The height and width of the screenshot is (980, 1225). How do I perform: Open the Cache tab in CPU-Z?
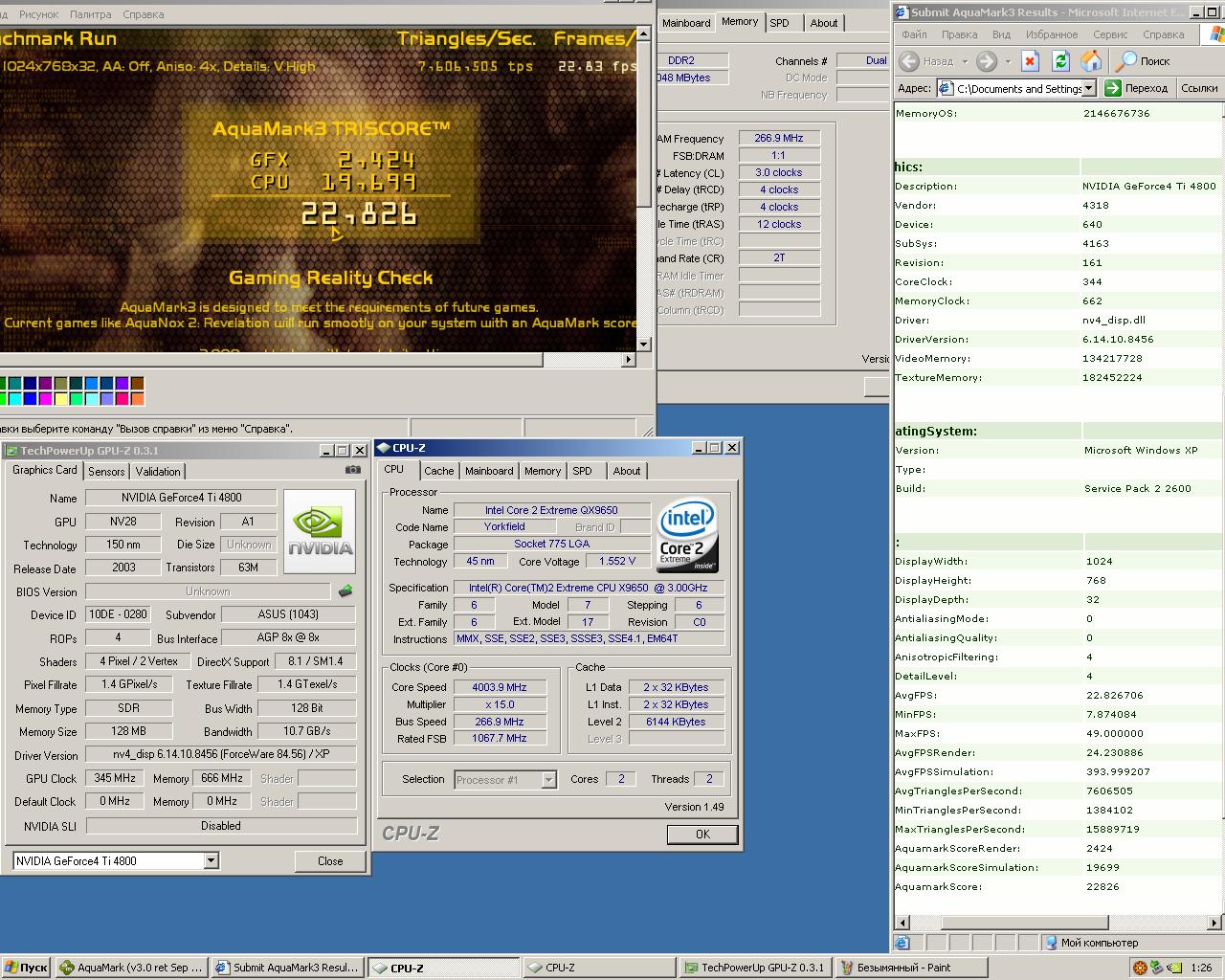pos(439,471)
